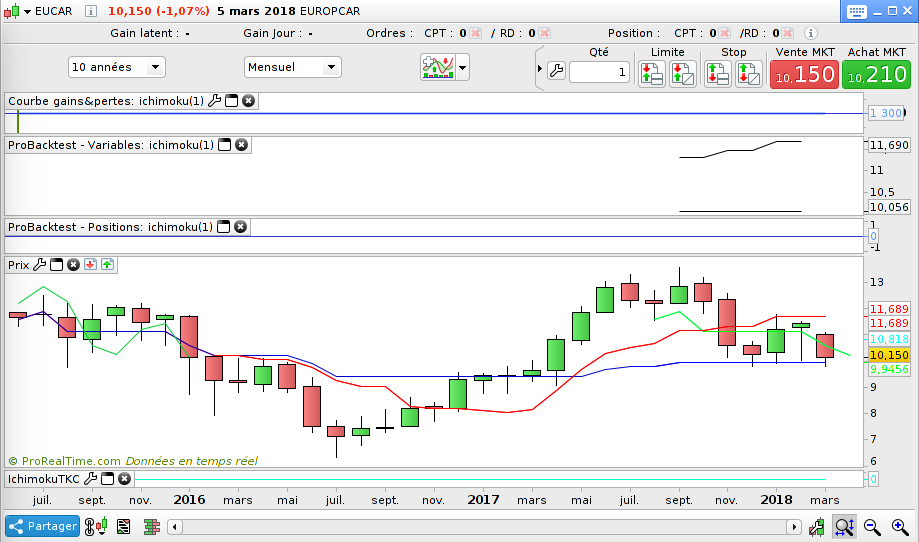Image resolution: width=919 pixels, height=542 pixels.
Task: Open the order list report icon
Action: [x=123, y=527]
